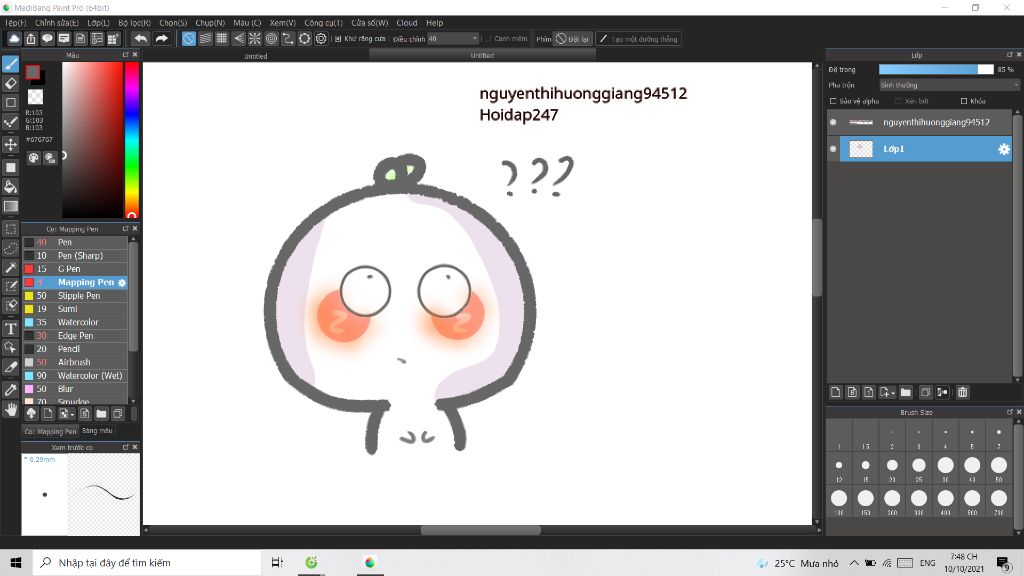Toggle visibility of nguyenthihuonggiang94512 layer
The width and height of the screenshot is (1024, 576).
click(x=833, y=122)
